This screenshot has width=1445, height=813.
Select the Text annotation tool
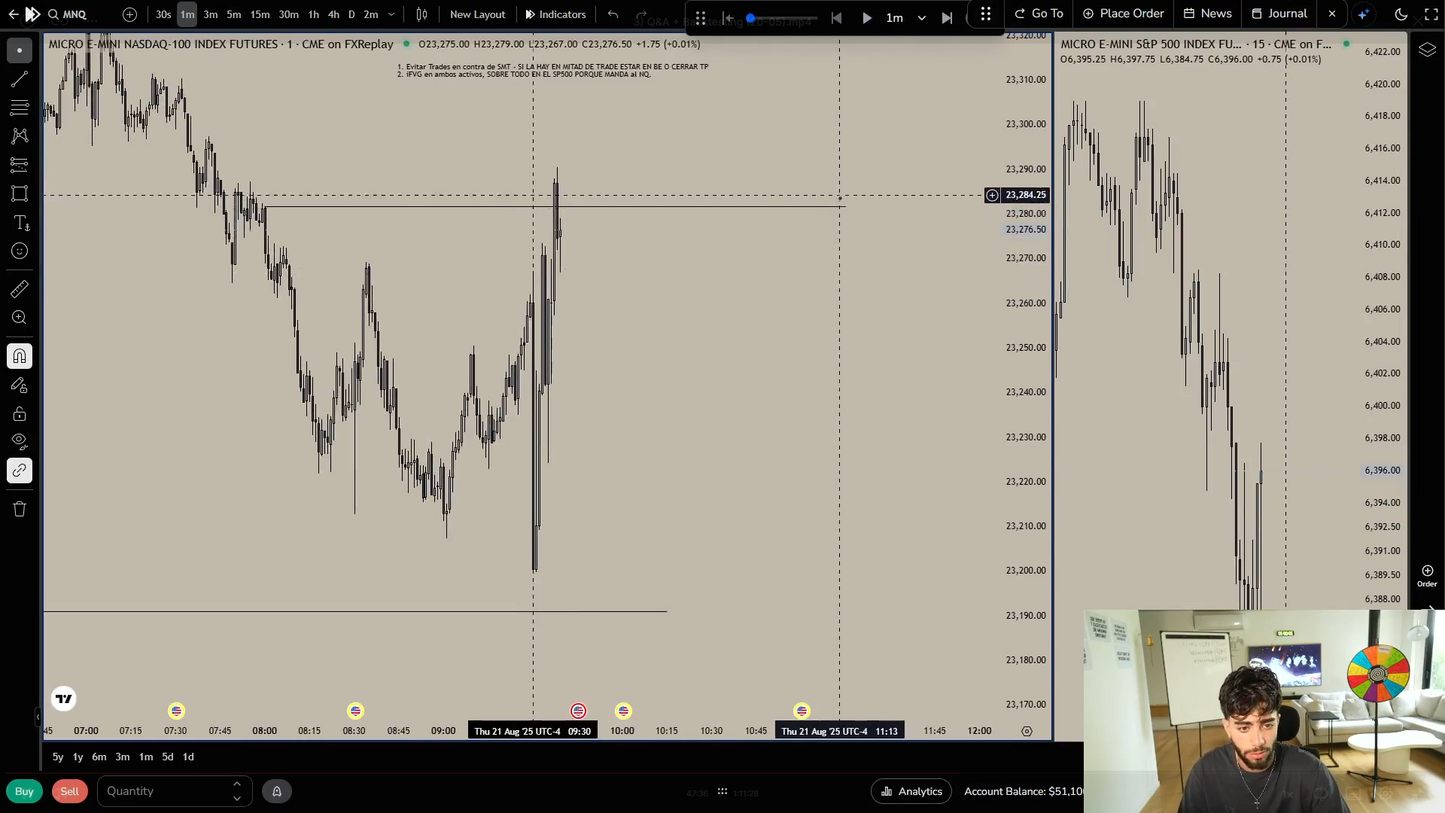click(x=19, y=223)
